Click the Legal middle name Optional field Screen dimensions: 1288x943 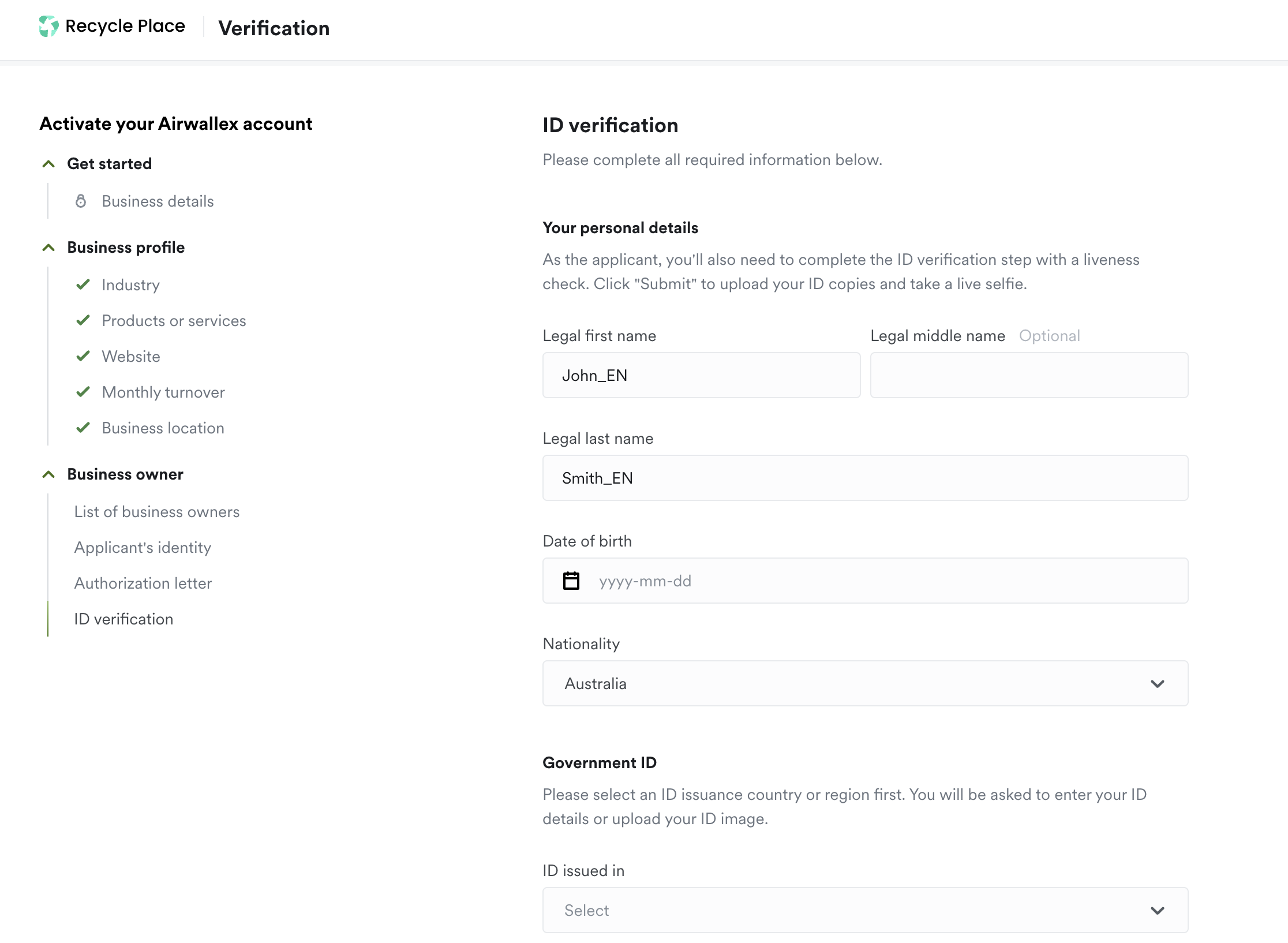[x=1028, y=375]
